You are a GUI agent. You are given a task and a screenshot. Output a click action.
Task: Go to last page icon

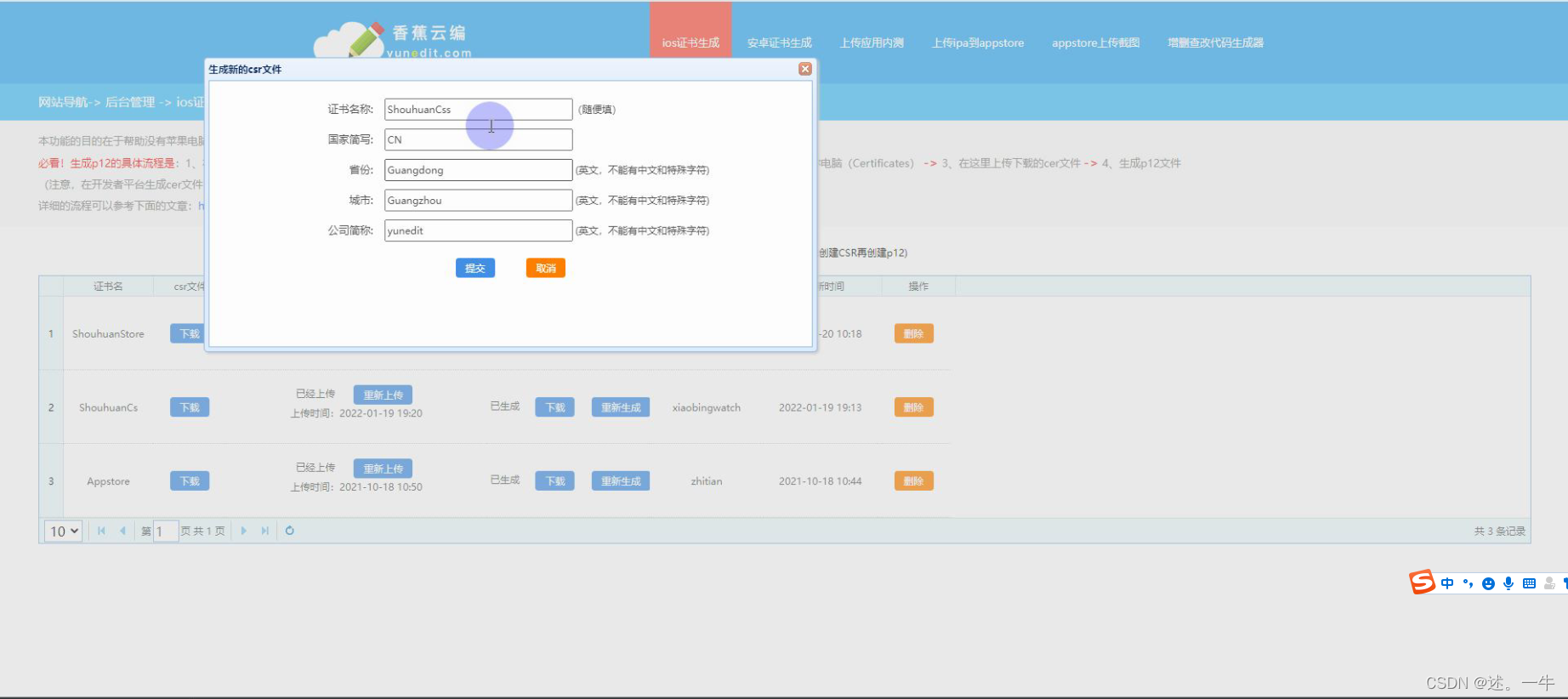pyautogui.click(x=264, y=531)
